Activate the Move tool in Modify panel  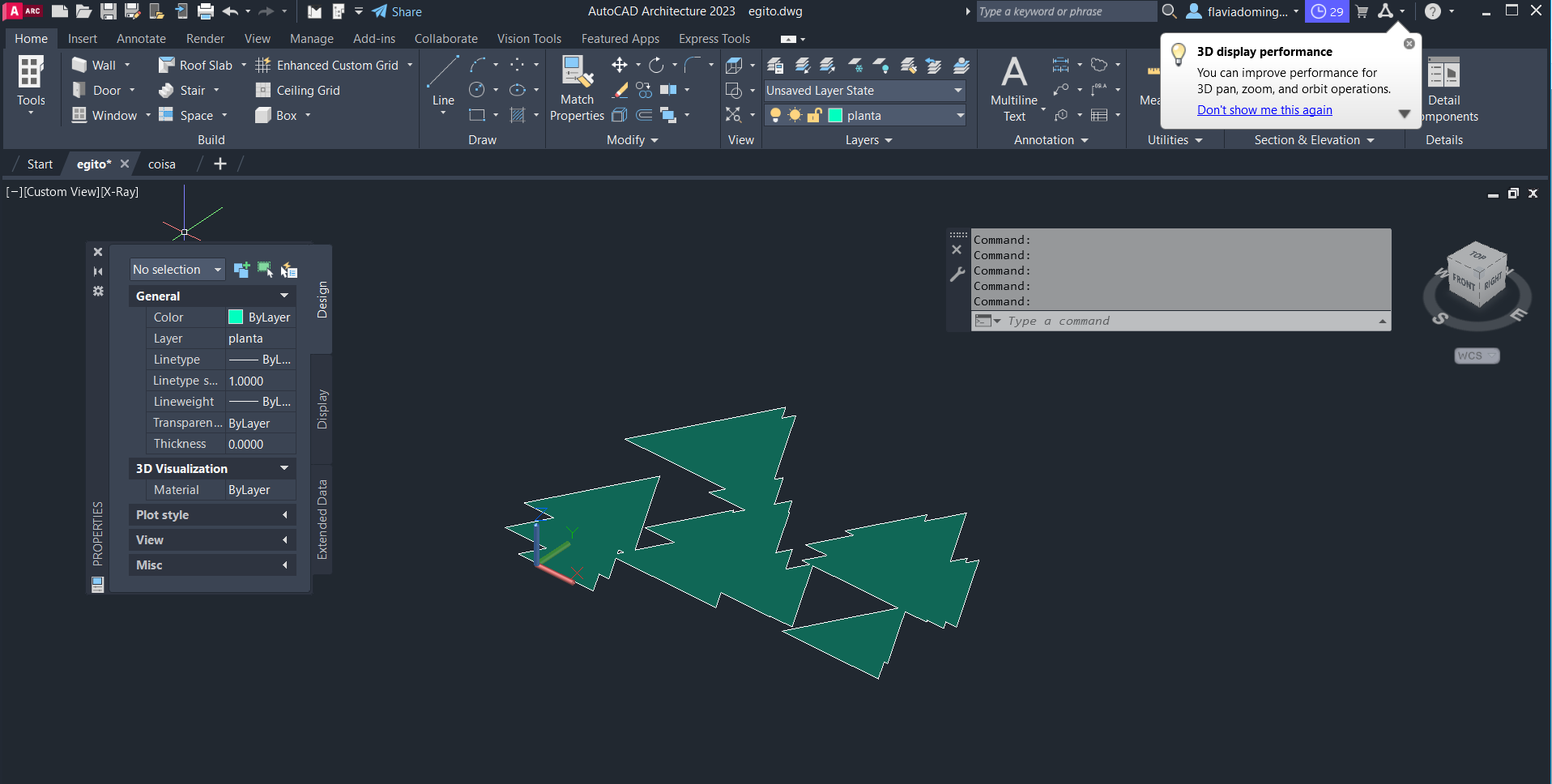[x=619, y=65]
